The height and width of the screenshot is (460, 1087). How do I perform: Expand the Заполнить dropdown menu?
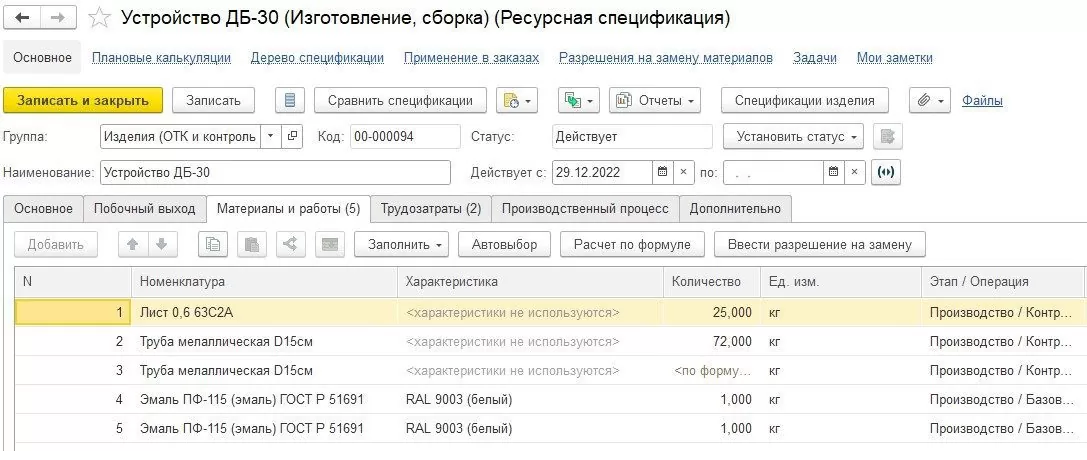pyautogui.click(x=404, y=244)
